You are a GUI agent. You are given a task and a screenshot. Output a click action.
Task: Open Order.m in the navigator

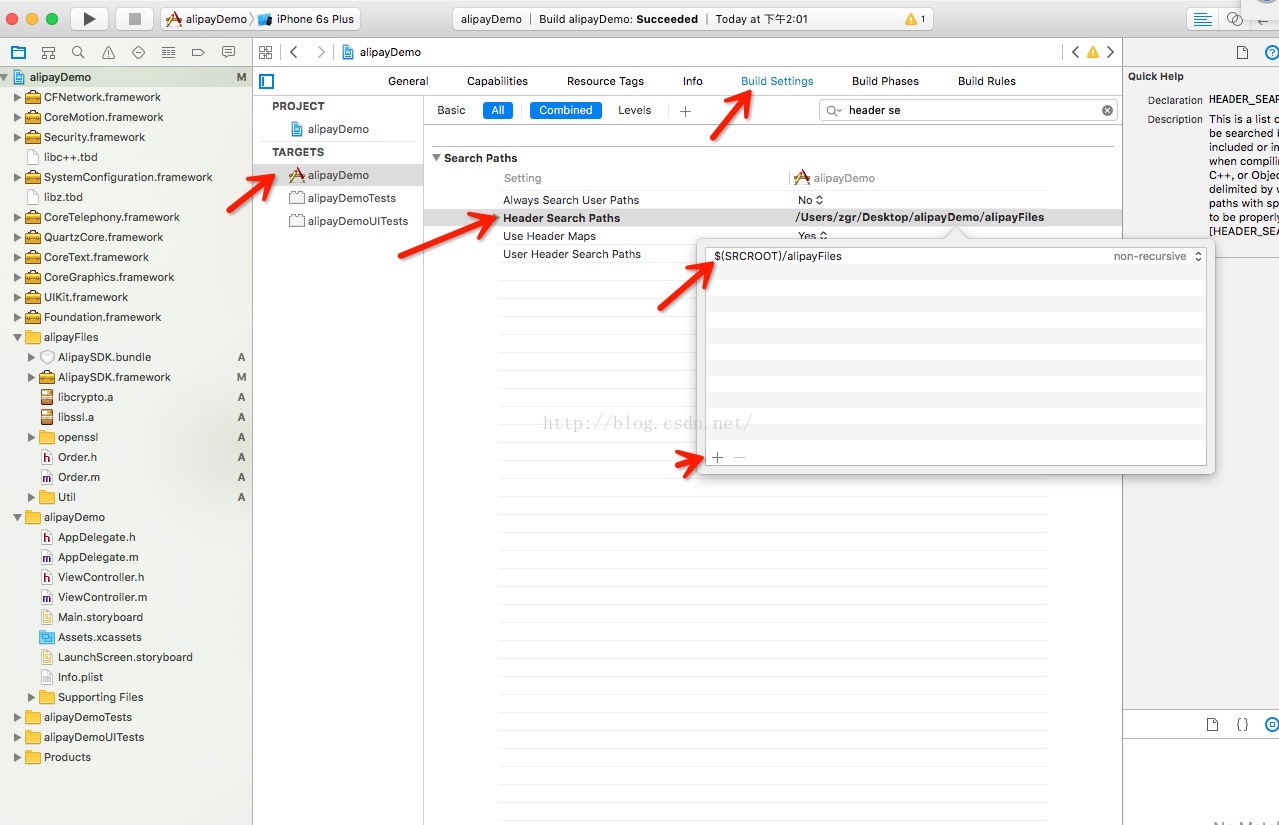(x=79, y=477)
